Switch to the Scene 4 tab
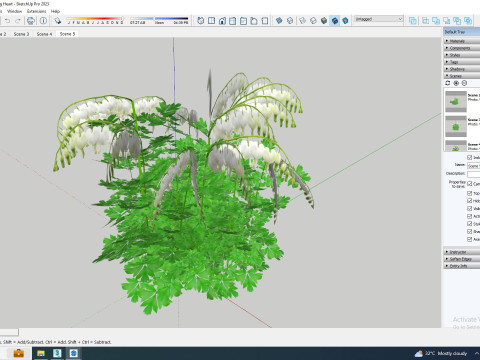Screen dimensions: 480x360 [x=44, y=34]
